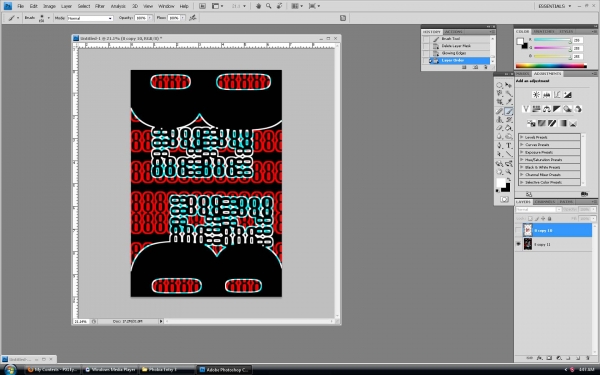Toggle Quick Mask mode button in toolbox

[x=504, y=199]
